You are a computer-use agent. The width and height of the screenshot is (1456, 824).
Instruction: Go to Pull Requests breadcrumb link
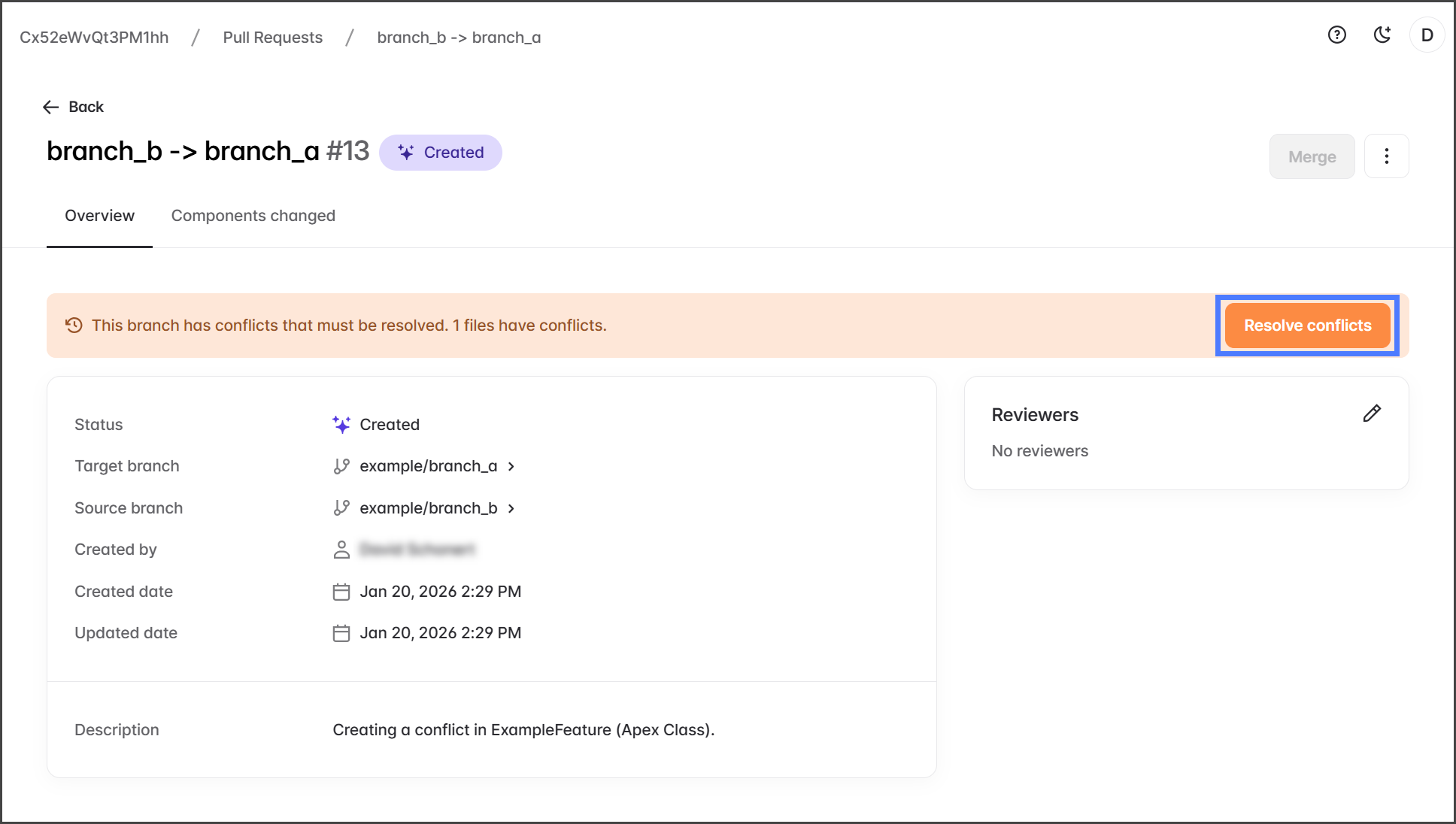point(272,38)
